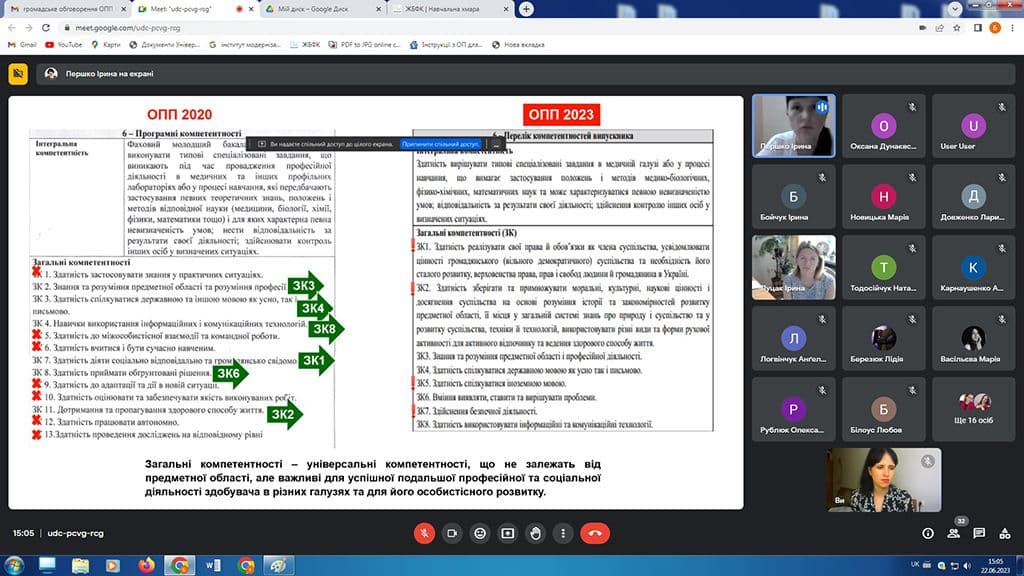Open Інструкції з ОП bookmark

point(445,45)
